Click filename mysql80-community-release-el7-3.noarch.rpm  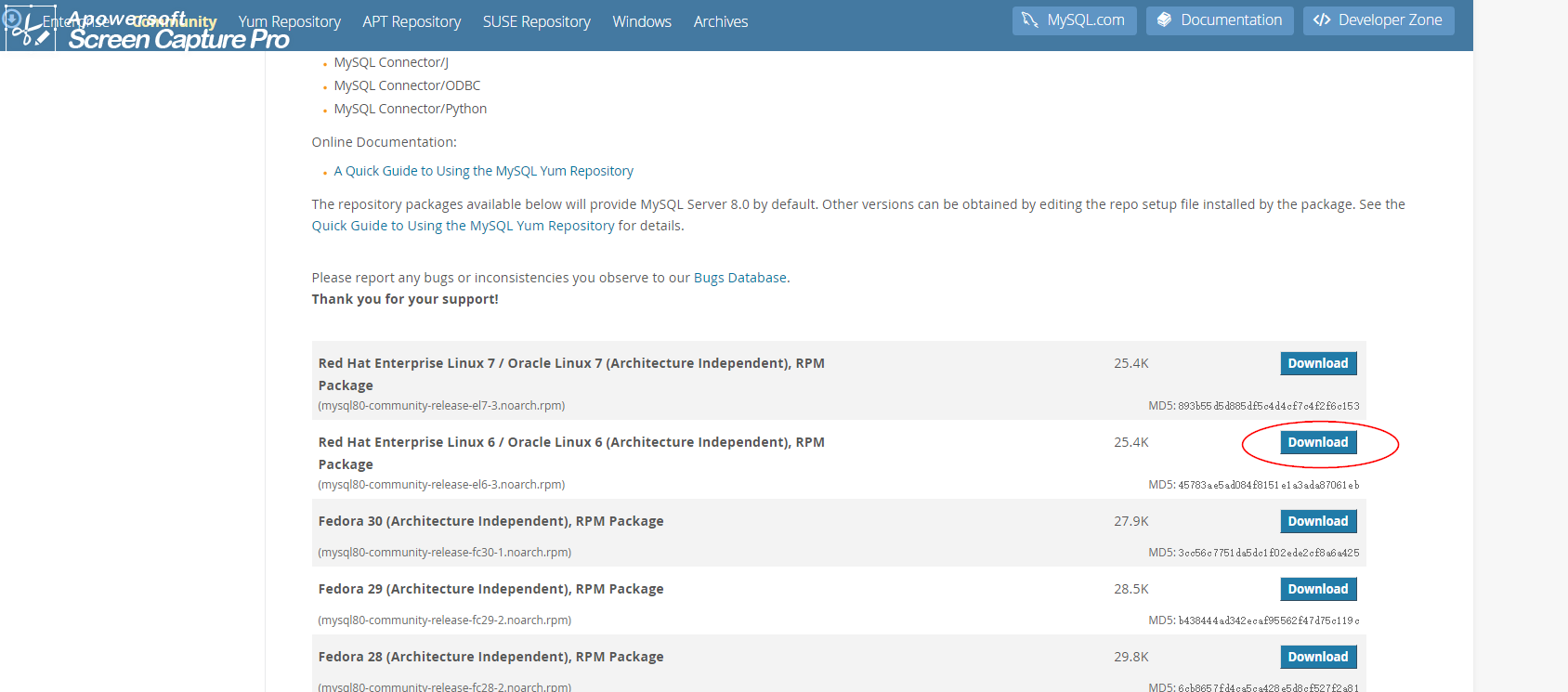point(441,406)
